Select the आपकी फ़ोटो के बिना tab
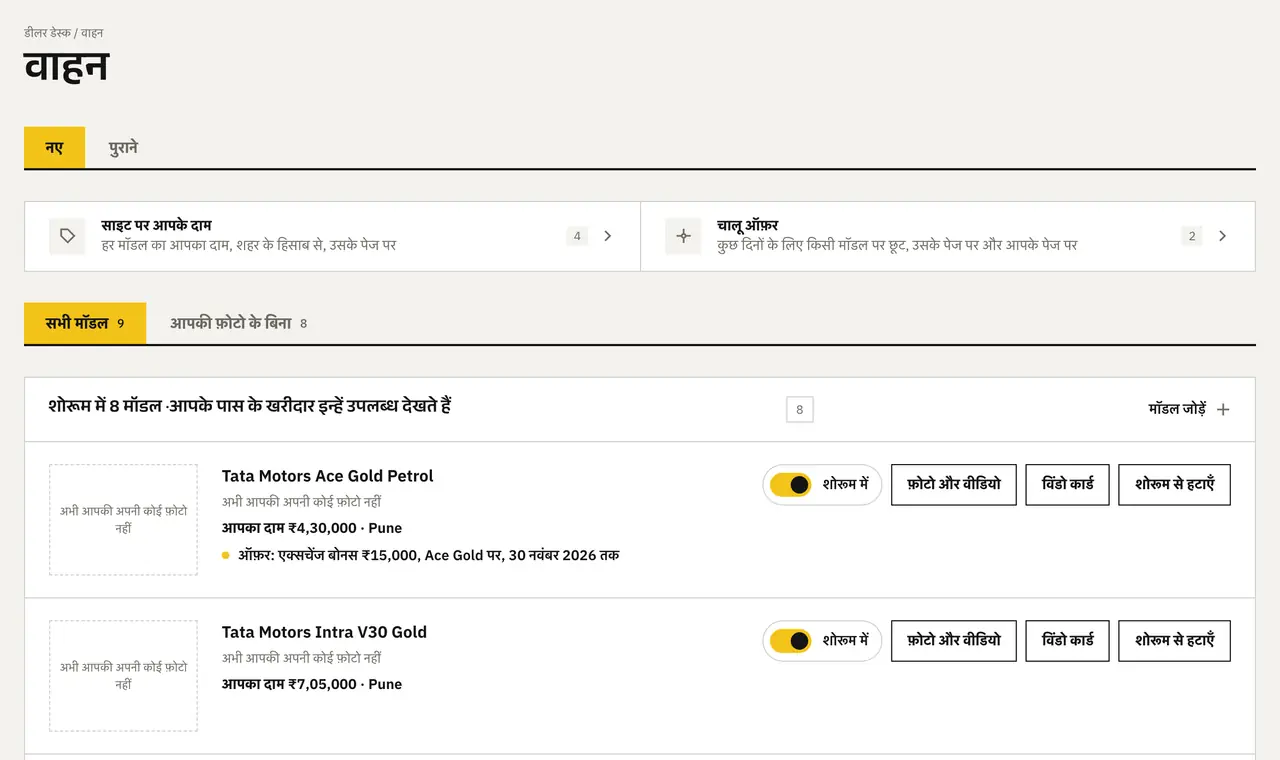This screenshot has height=760, width=1280. pos(238,323)
